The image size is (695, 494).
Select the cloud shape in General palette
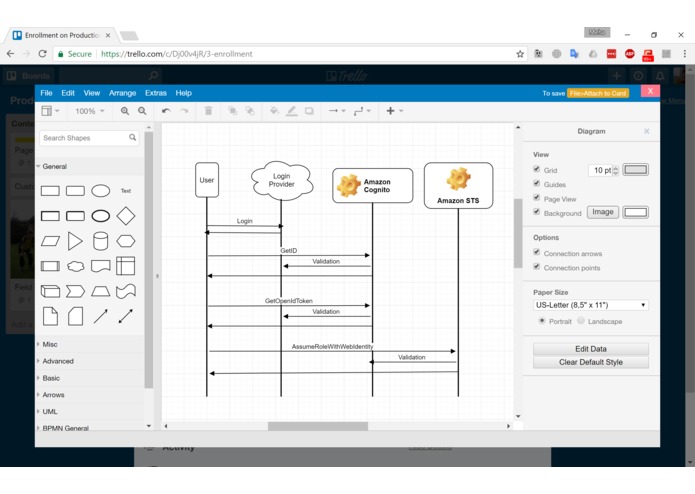75,266
